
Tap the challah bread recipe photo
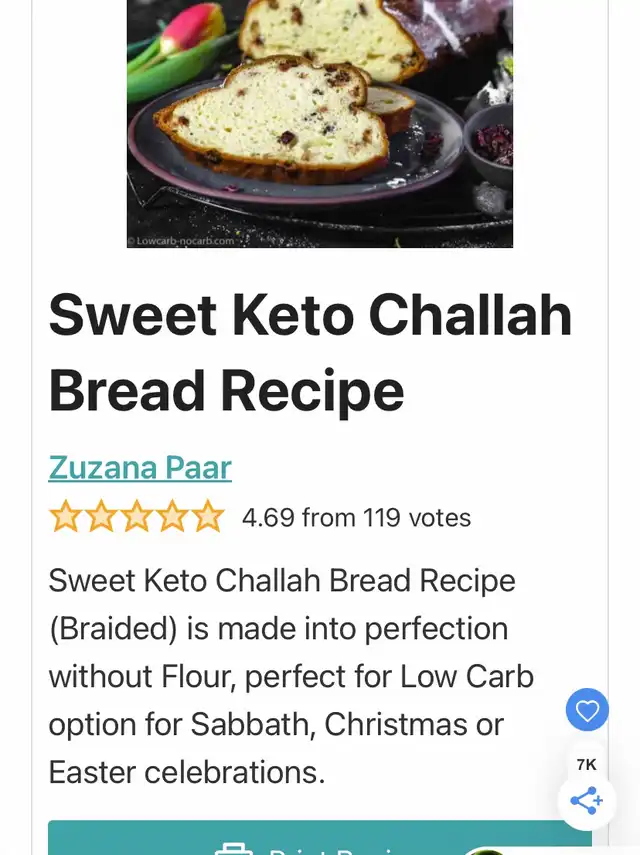coord(320,124)
